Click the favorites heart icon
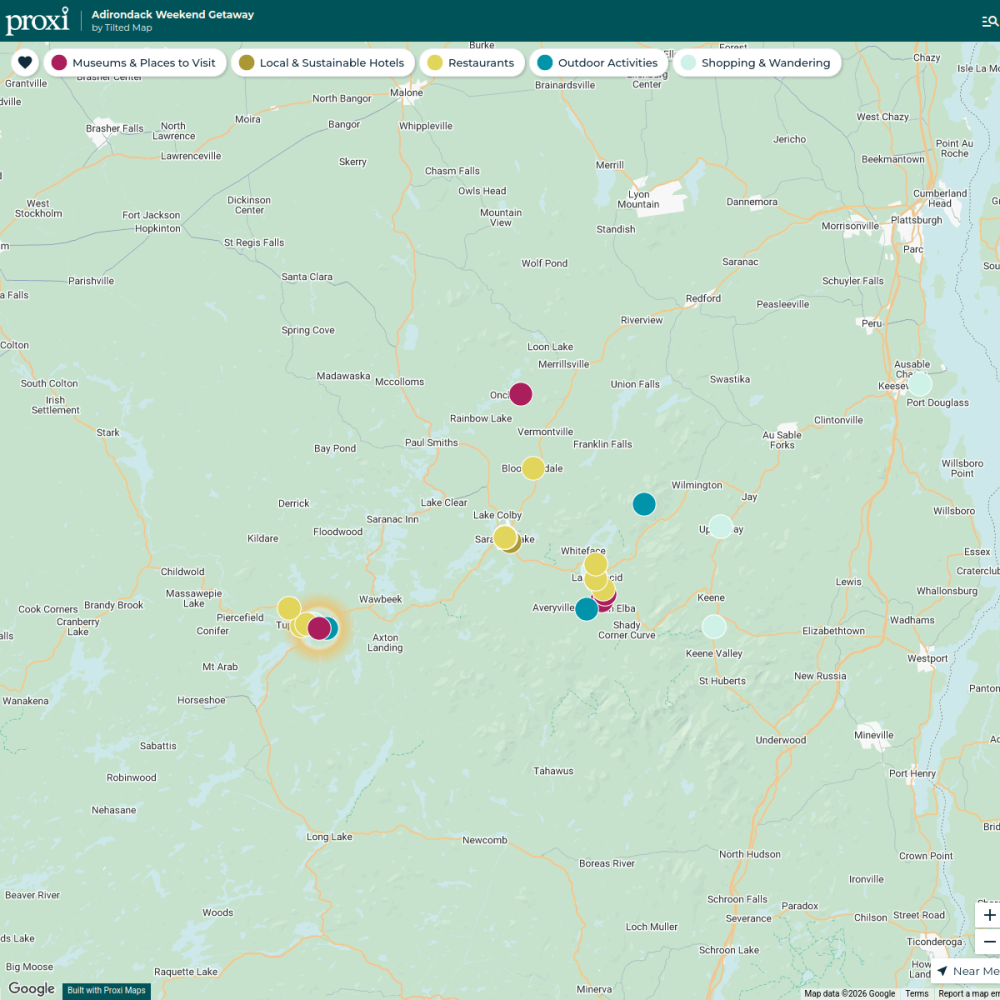This screenshot has width=1000, height=1000. (25, 62)
